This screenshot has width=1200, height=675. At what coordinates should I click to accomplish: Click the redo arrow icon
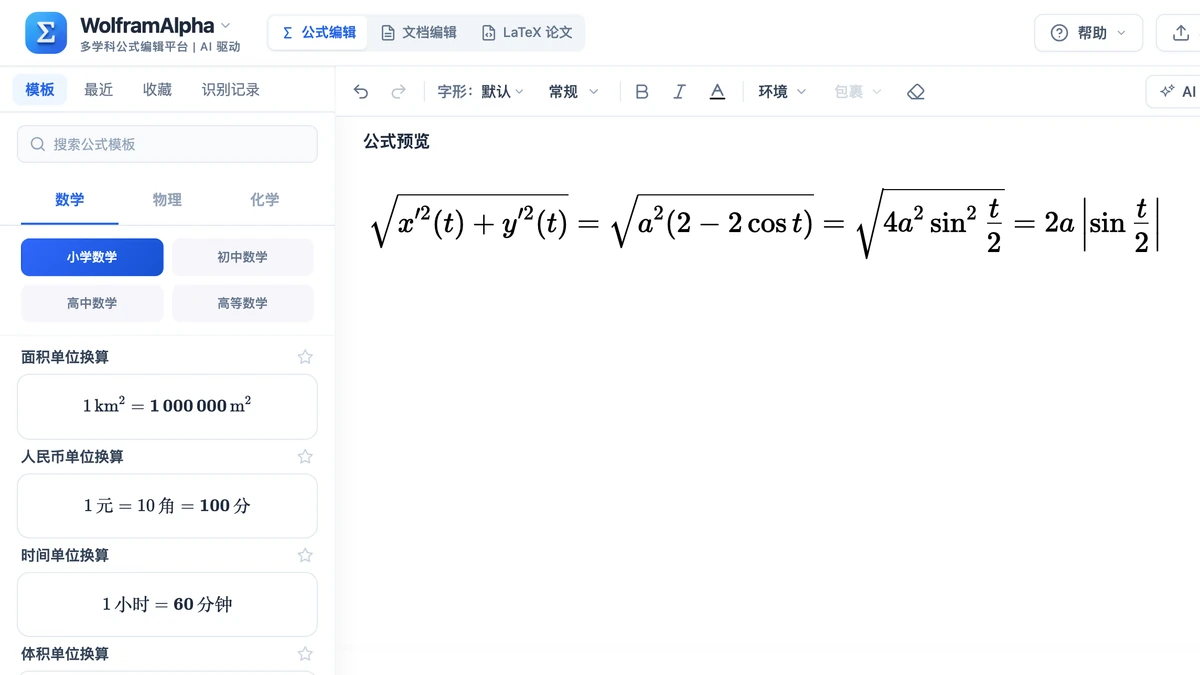[398, 92]
